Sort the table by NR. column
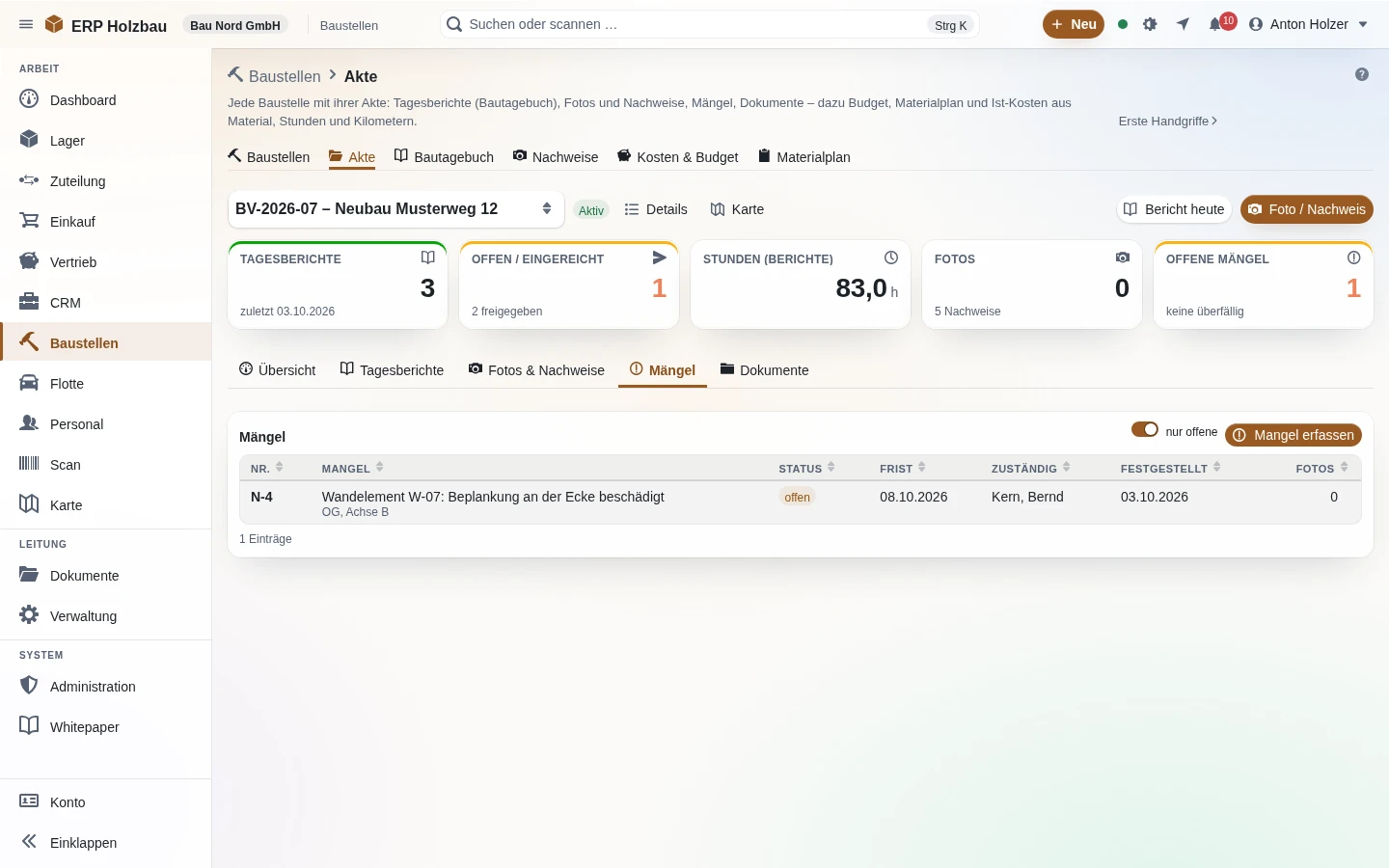Image resolution: width=1389 pixels, height=868 pixels. pos(267,468)
